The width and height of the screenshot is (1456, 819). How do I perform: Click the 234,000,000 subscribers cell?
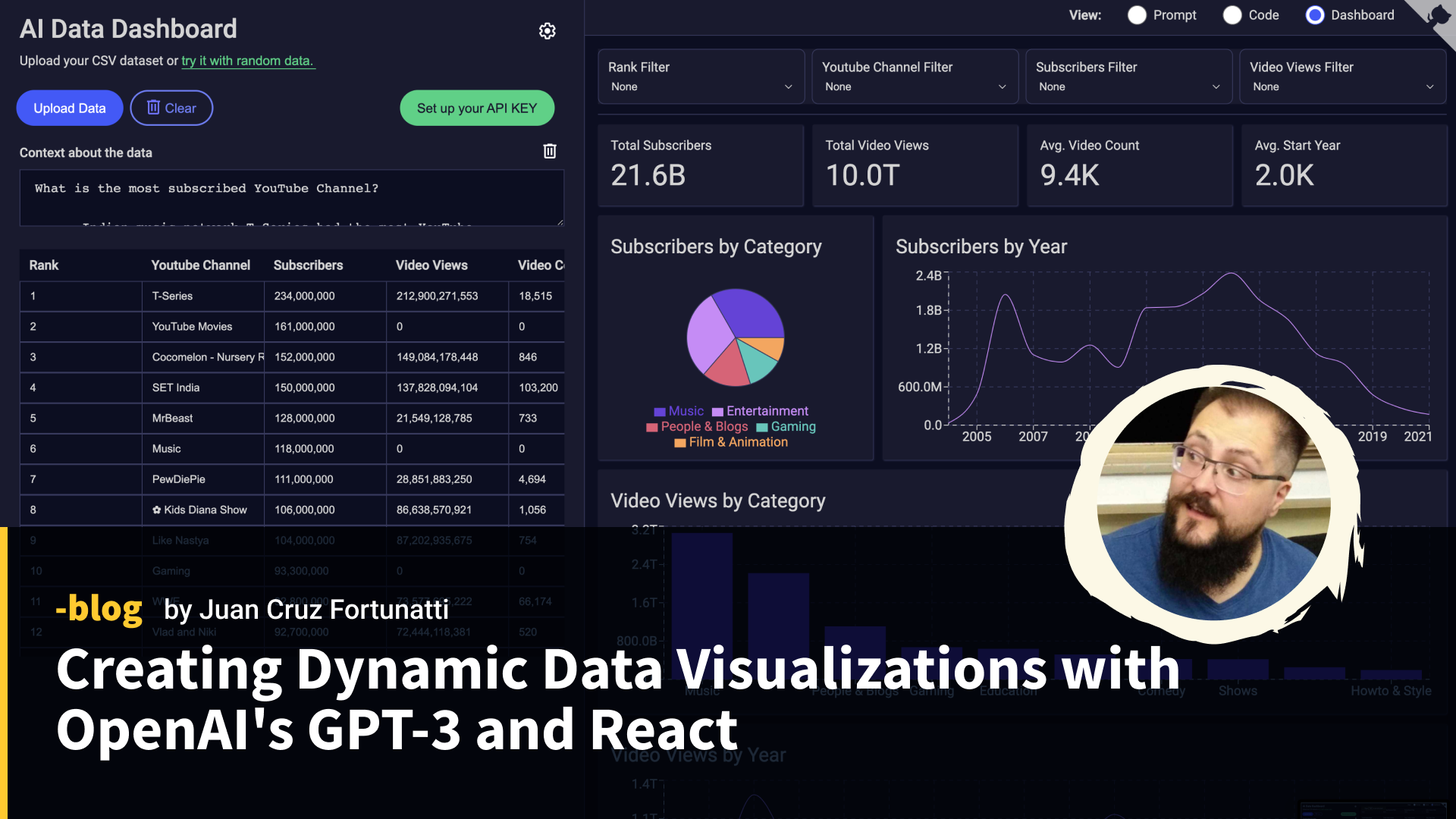pos(325,297)
